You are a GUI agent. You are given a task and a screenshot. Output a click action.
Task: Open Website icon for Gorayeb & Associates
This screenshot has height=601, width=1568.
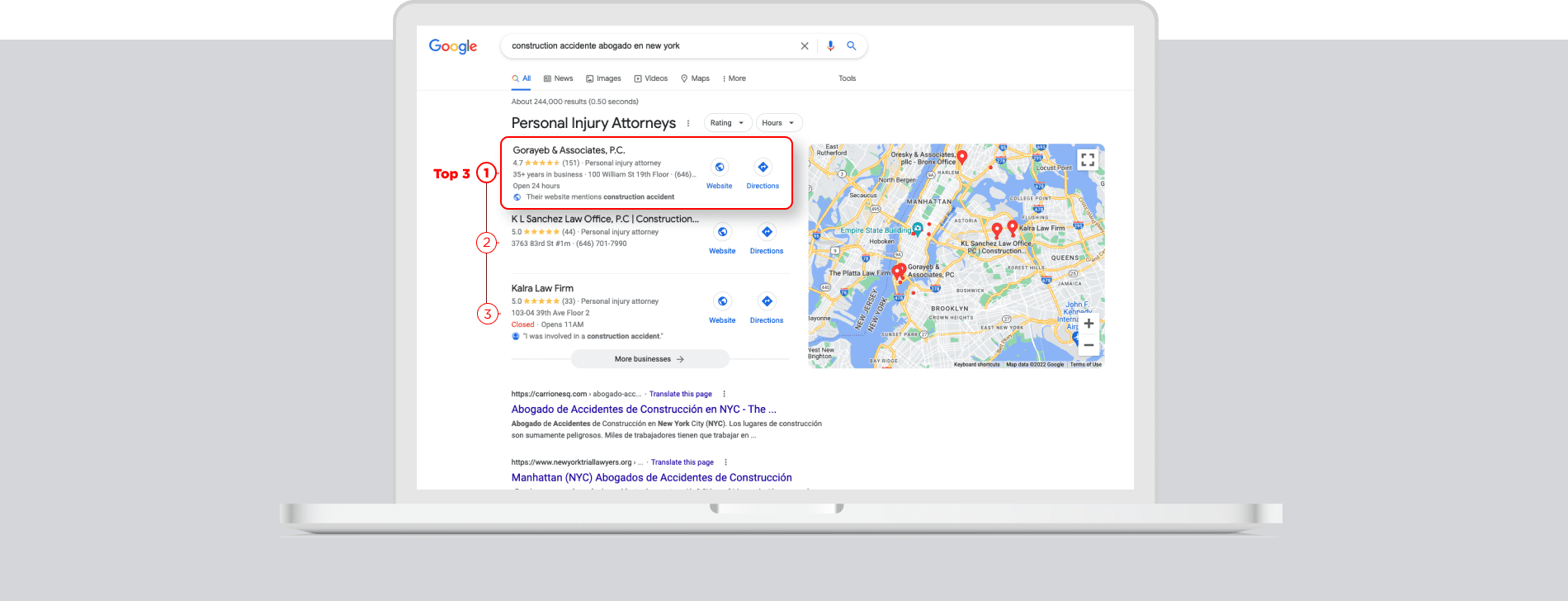720,168
